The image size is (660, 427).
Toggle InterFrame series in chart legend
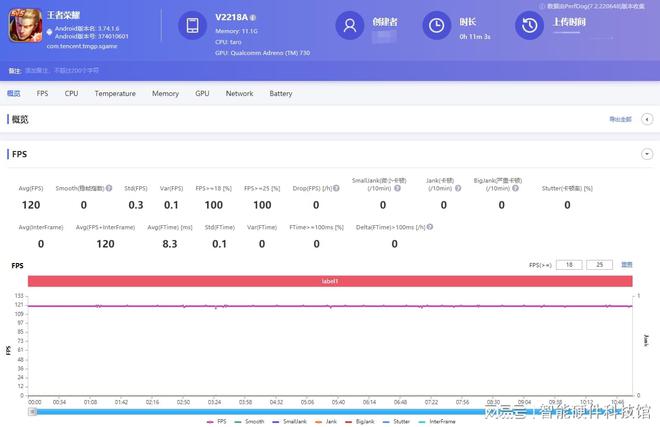click(437, 422)
